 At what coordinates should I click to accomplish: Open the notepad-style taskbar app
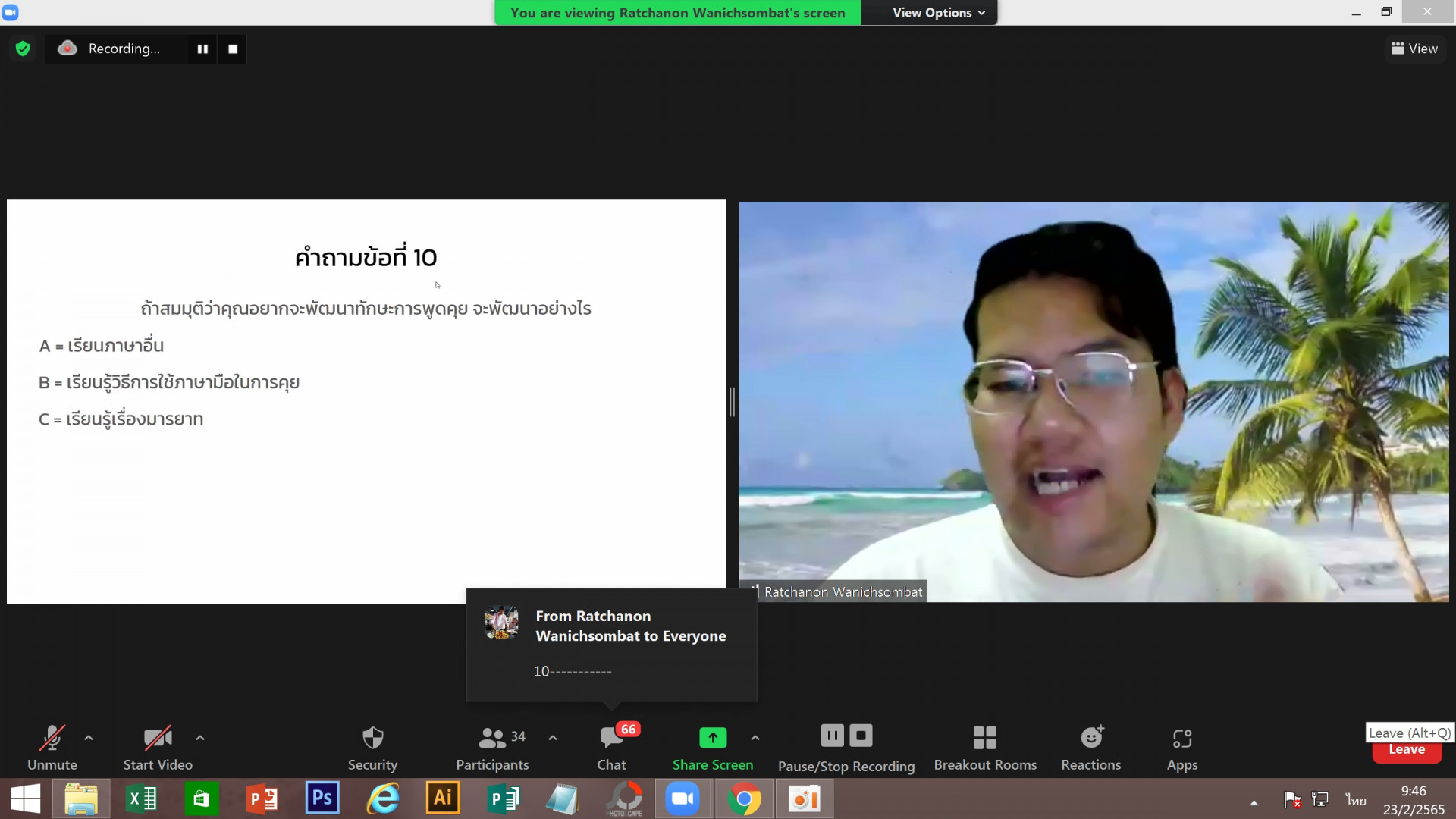(x=562, y=799)
